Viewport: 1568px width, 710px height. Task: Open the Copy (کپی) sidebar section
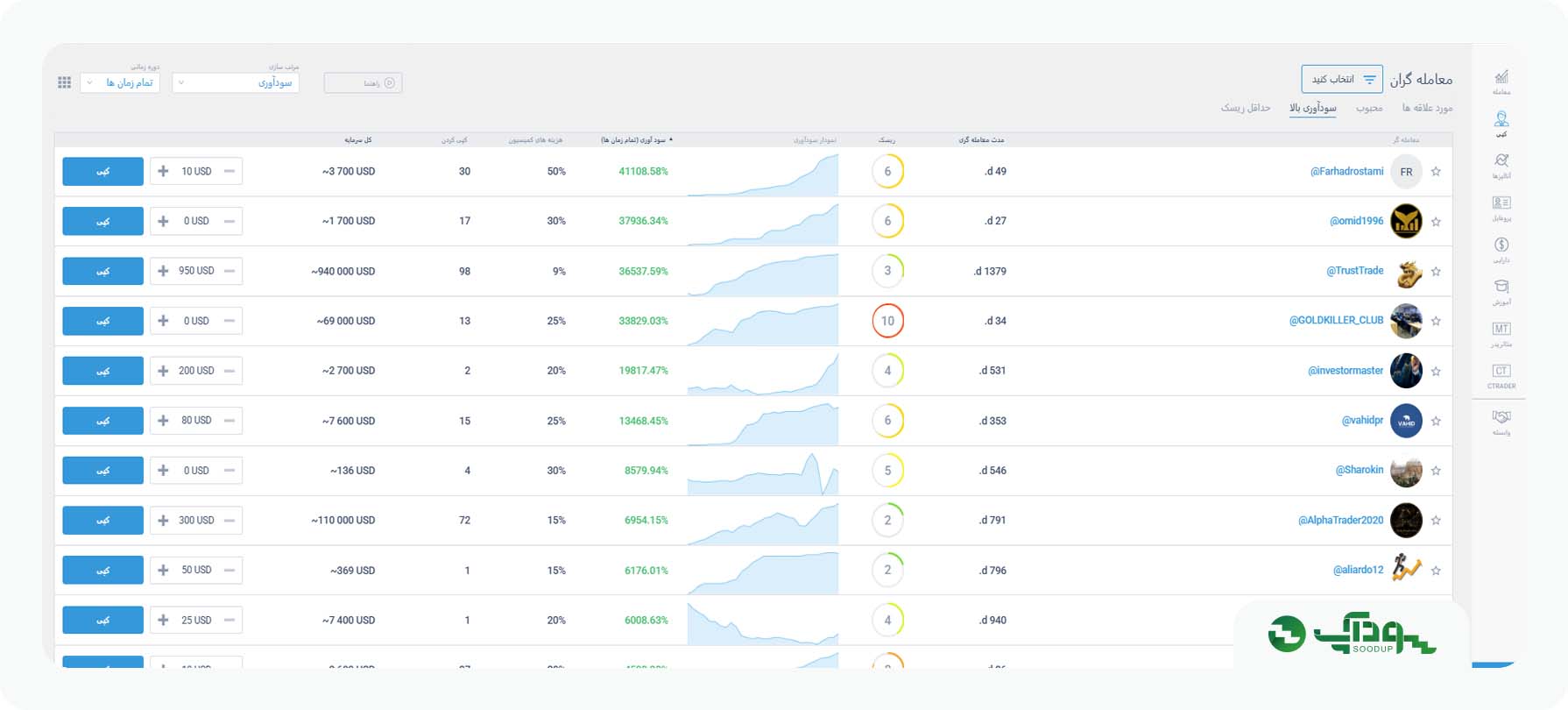(1501, 124)
